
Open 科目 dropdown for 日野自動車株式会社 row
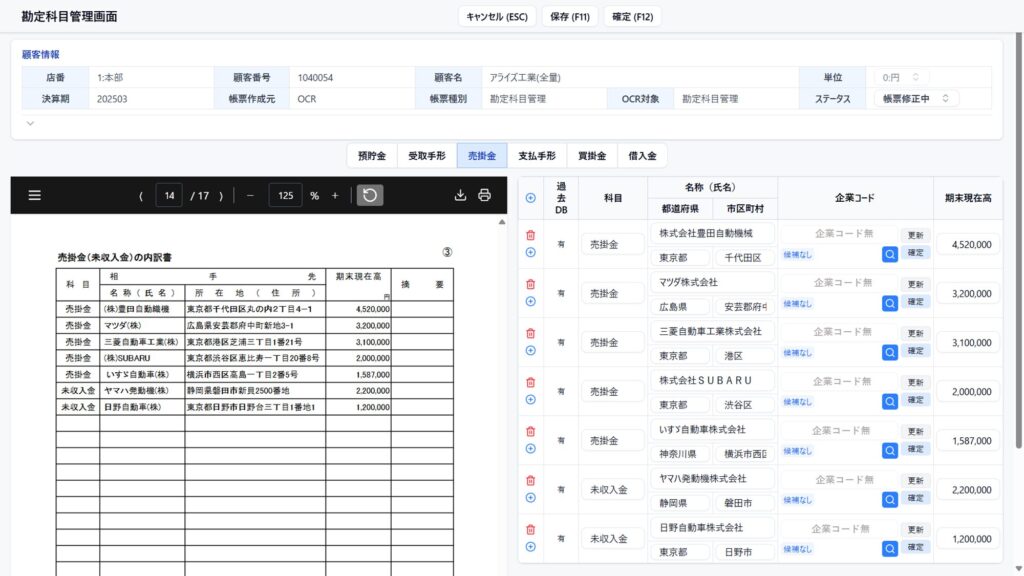tap(612, 538)
